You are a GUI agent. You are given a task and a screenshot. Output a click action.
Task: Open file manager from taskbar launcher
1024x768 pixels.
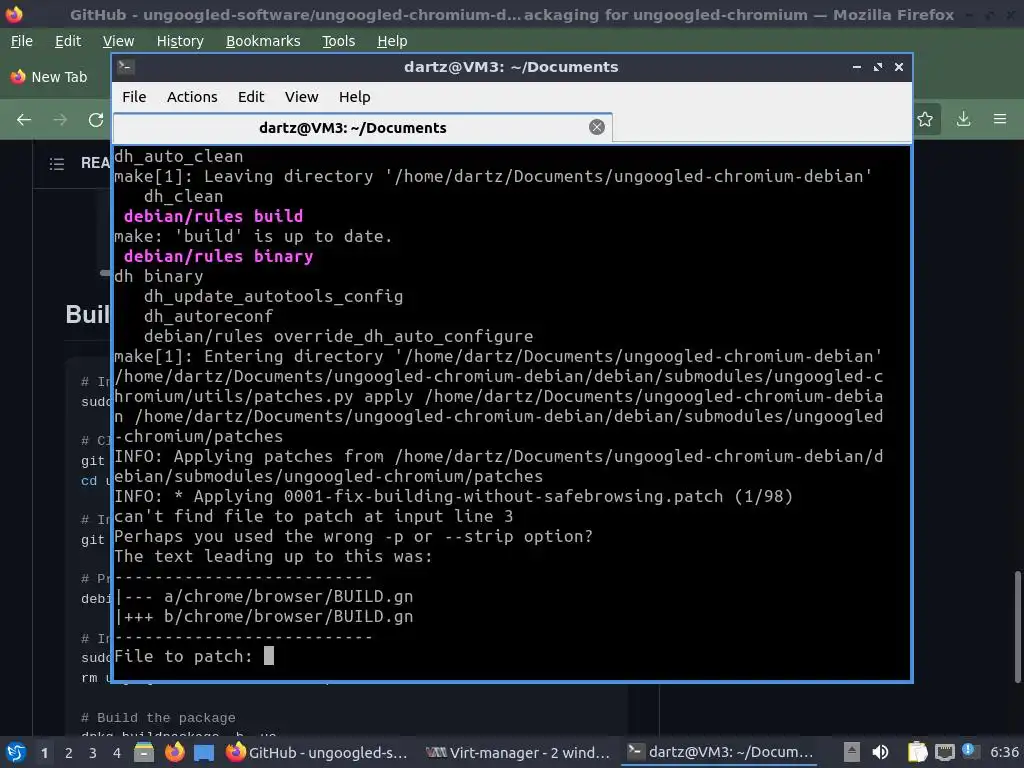[144, 752]
